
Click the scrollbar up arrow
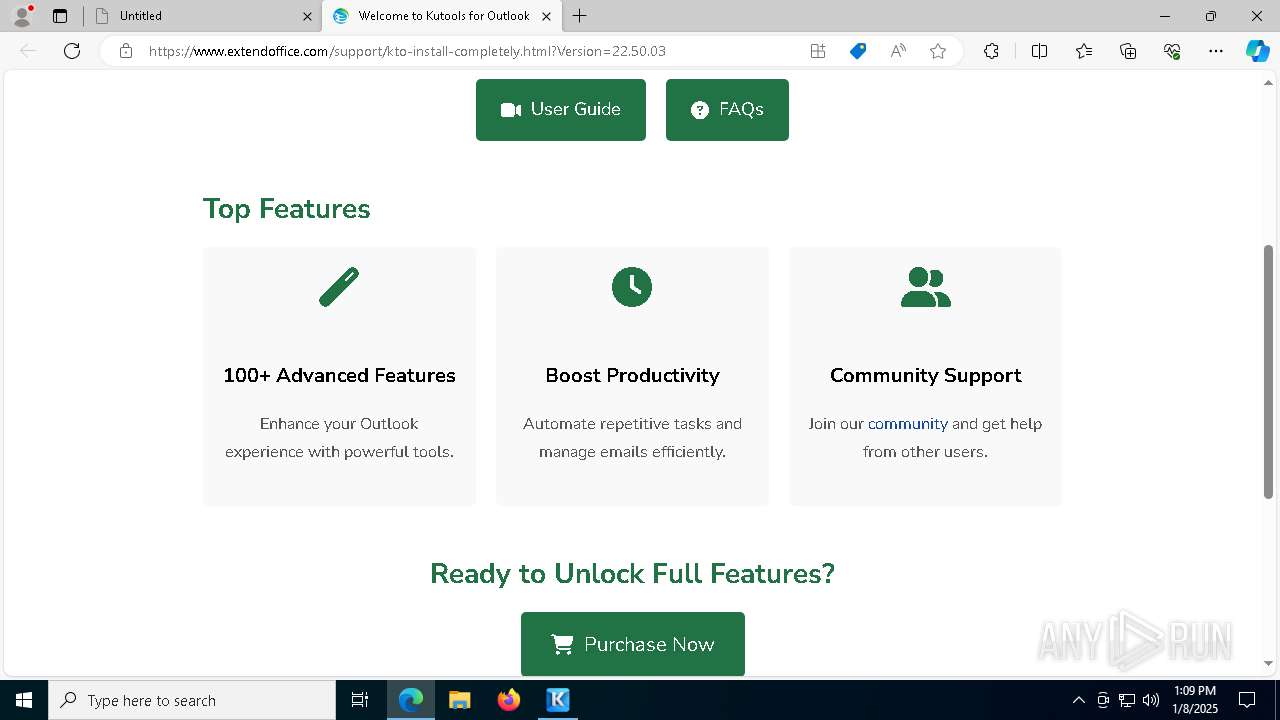[1269, 83]
